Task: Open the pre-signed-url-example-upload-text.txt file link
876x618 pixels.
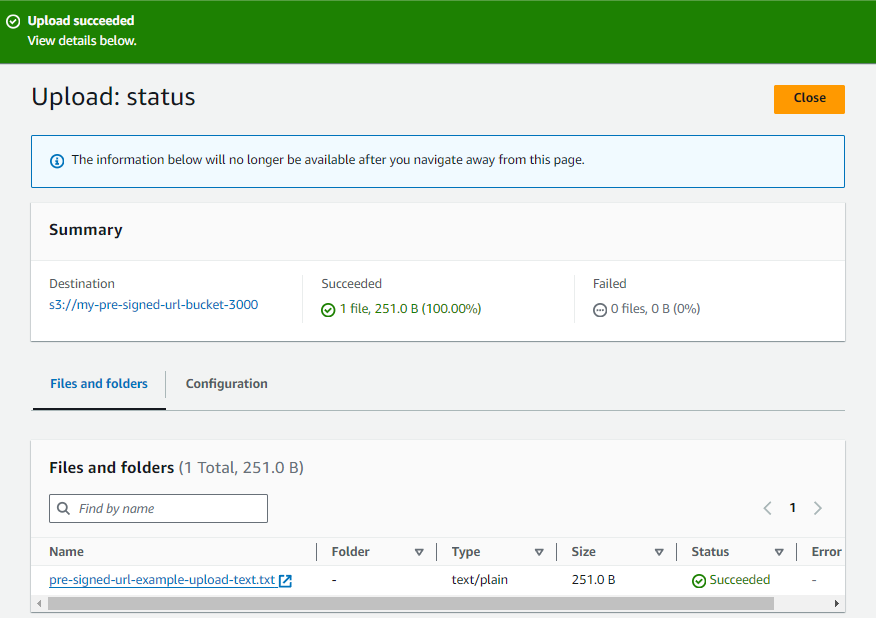Action: [x=162, y=580]
